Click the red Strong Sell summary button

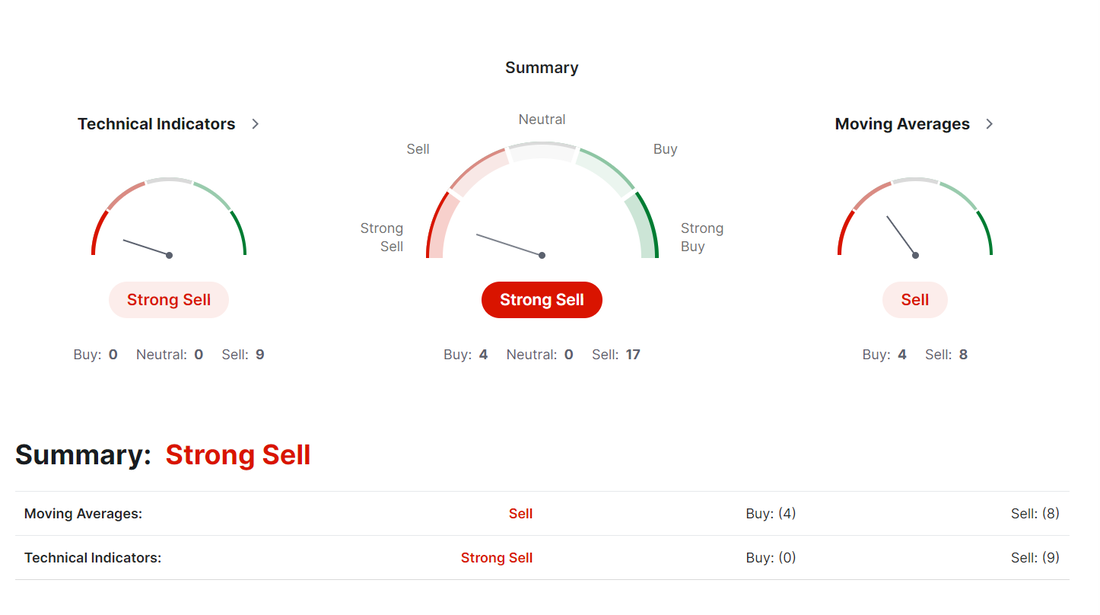tap(542, 300)
